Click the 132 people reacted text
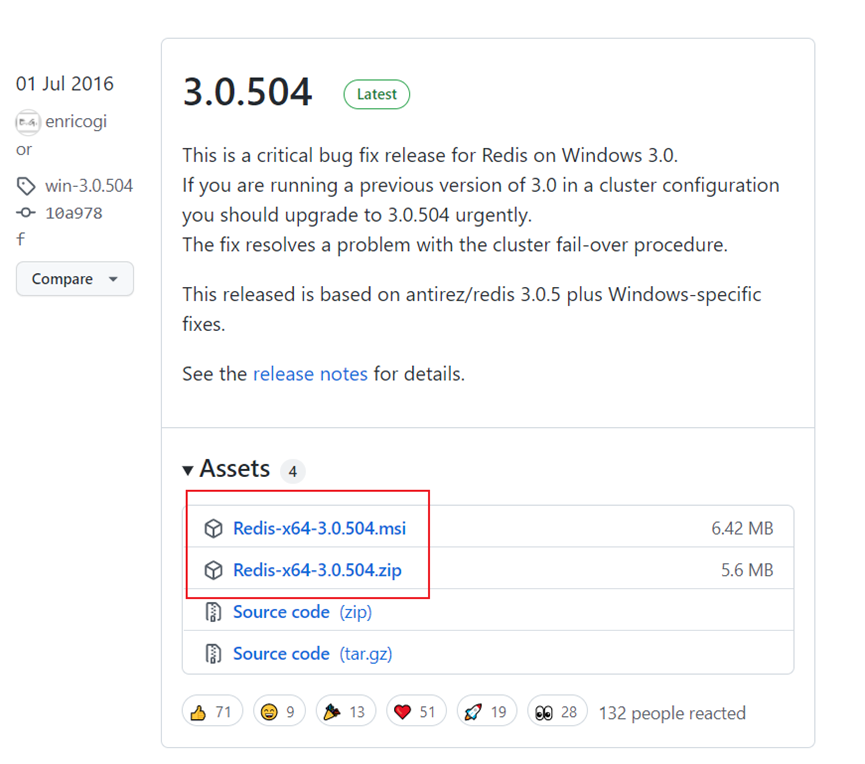Screen dimensions: 865x764 pyautogui.click(x=672, y=713)
